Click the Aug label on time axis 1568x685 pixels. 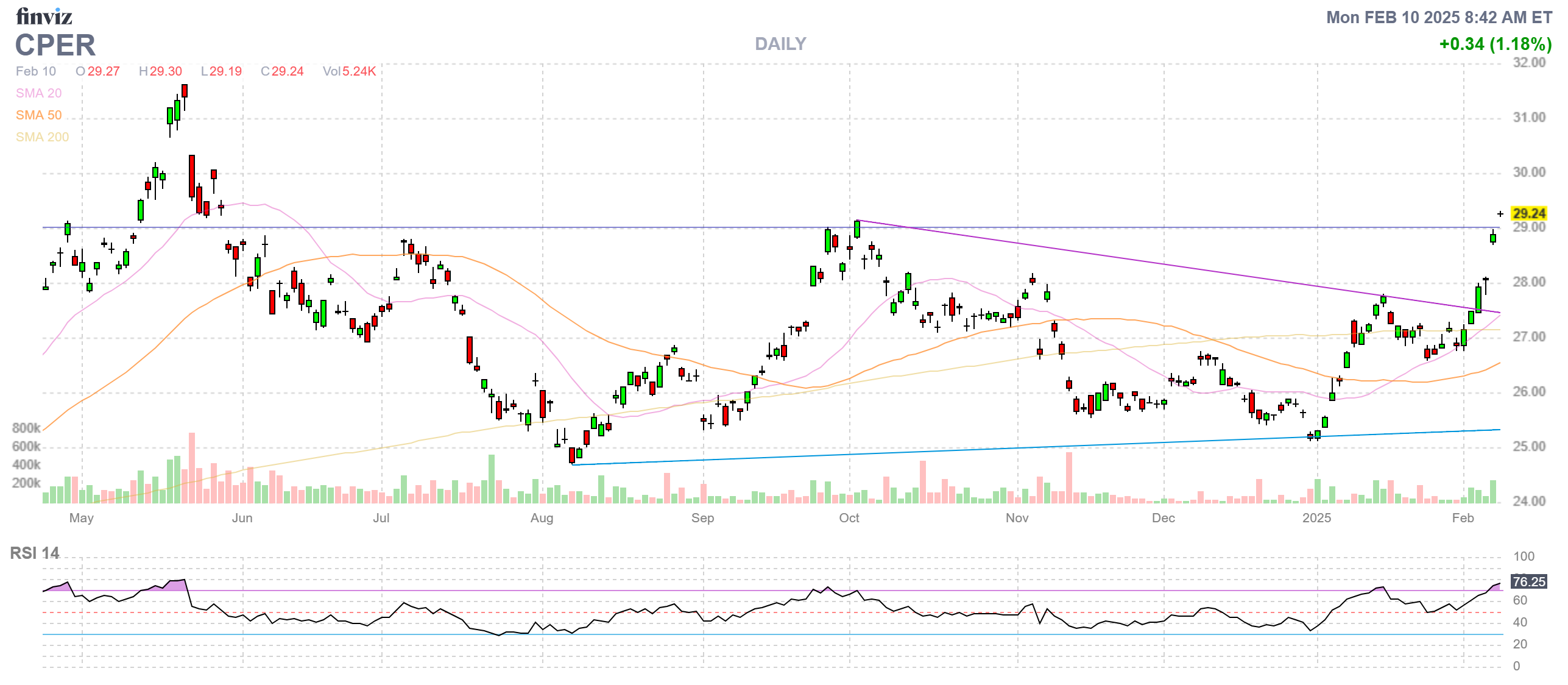pyautogui.click(x=542, y=518)
